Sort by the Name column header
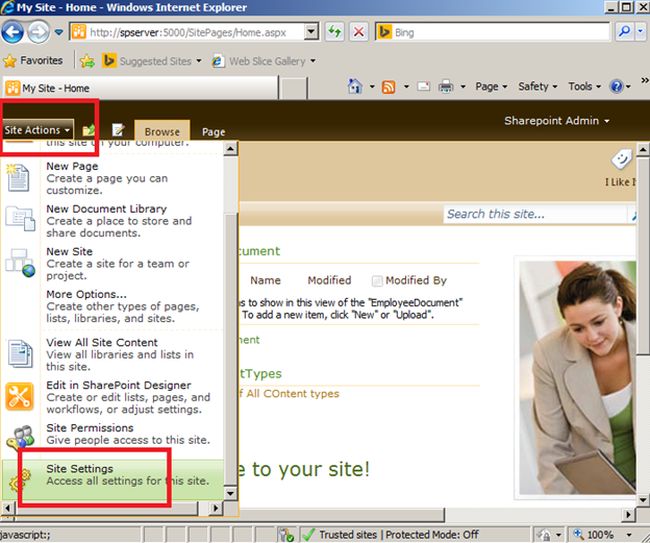This screenshot has width=650, height=543. (265, 281)
